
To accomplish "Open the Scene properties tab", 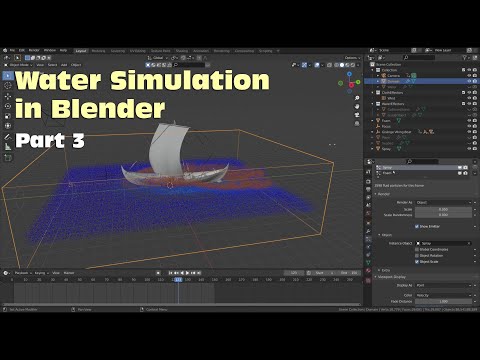I will point(368,206).
